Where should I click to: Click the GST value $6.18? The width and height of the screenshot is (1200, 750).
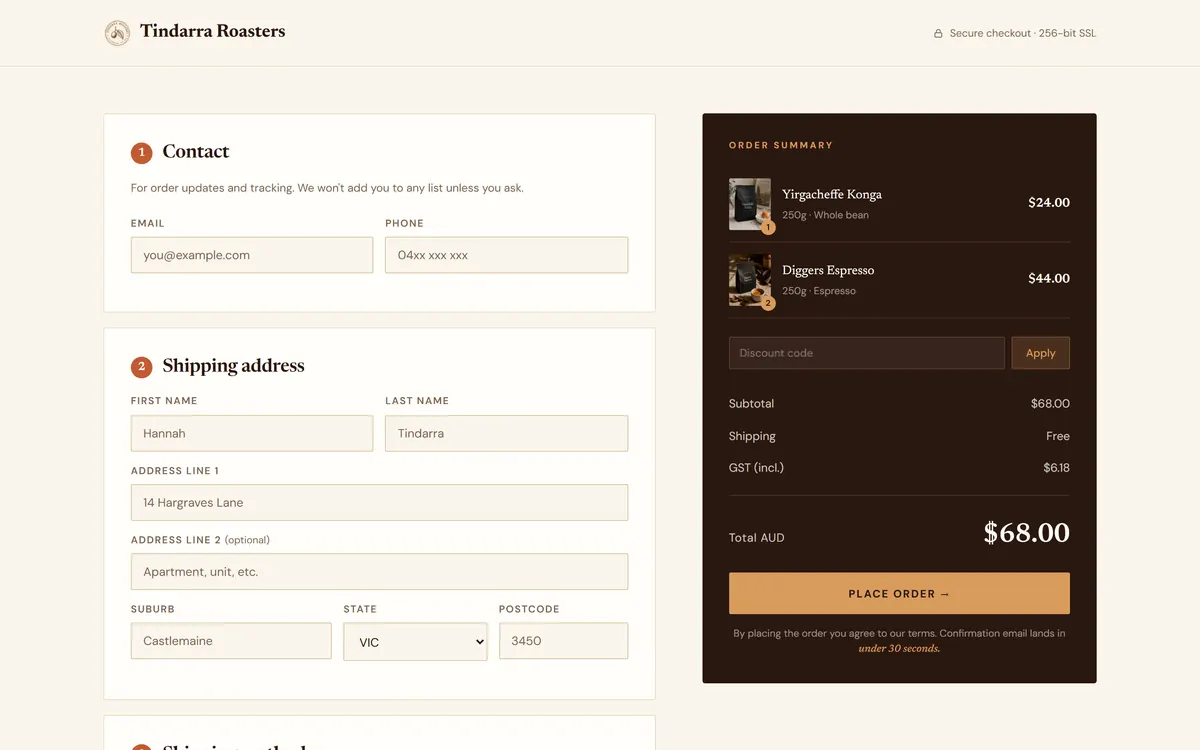(1056, 467)
